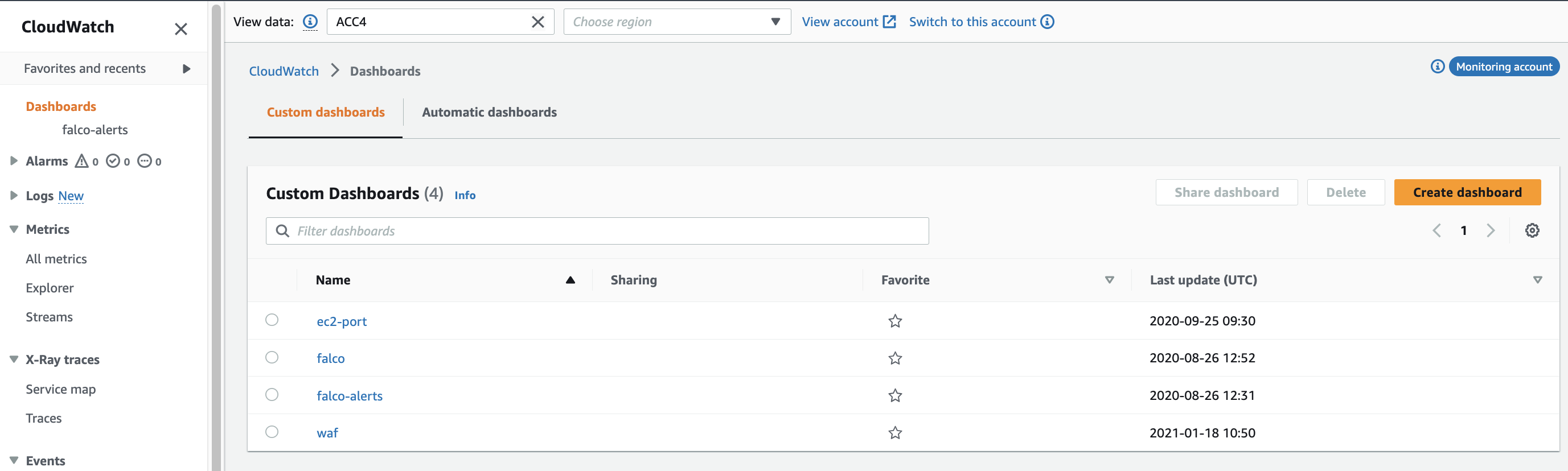Select the ec2-port dashboard radio button

[272, 320]
